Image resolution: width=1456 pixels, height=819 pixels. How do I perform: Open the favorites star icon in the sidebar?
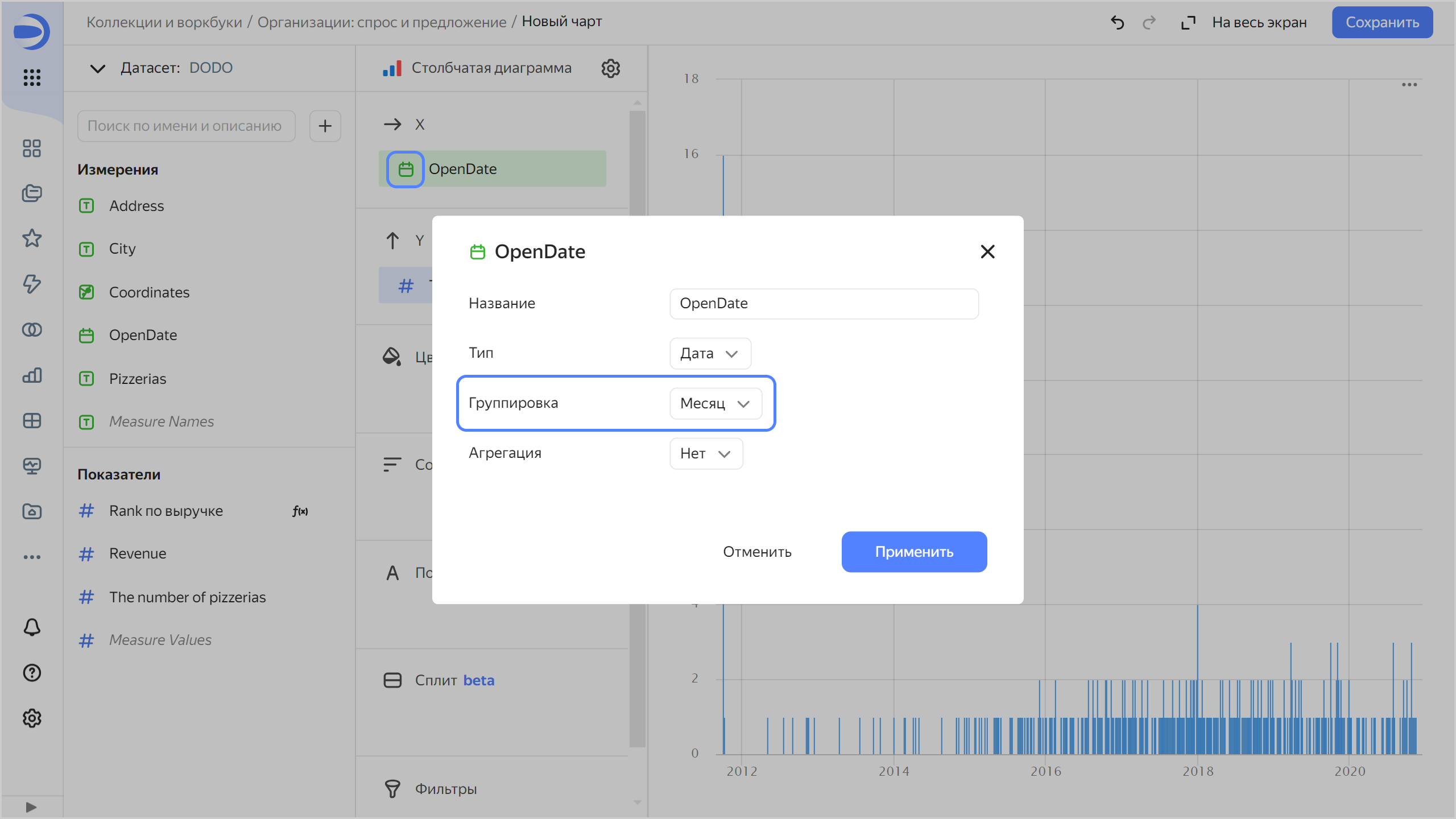pyautogui.click(x=32, y=238)
